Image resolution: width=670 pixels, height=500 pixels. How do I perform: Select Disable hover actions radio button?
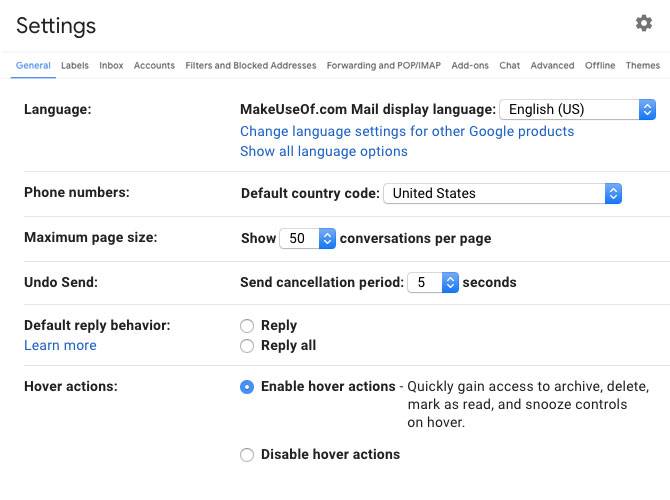tap(247, 455)
